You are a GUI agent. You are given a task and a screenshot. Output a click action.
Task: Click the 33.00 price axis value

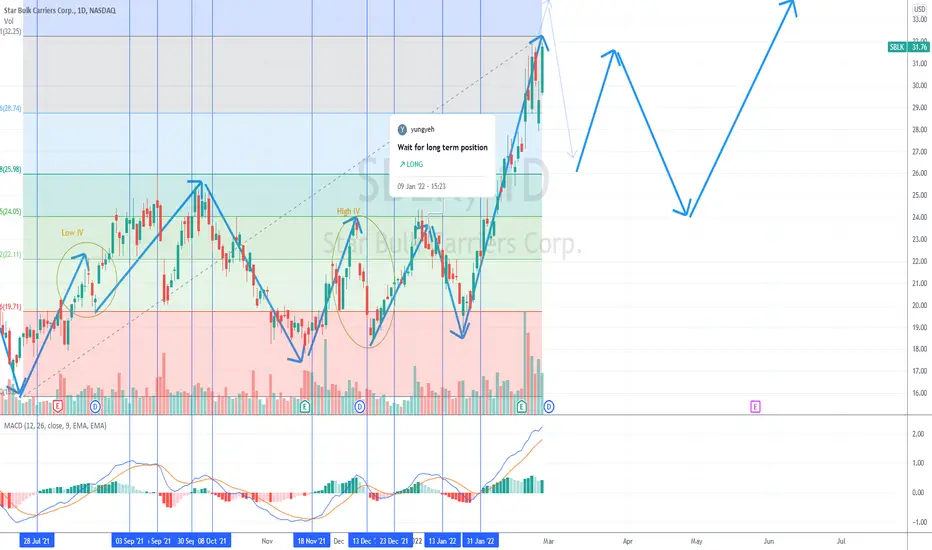(x=920, y=20)
